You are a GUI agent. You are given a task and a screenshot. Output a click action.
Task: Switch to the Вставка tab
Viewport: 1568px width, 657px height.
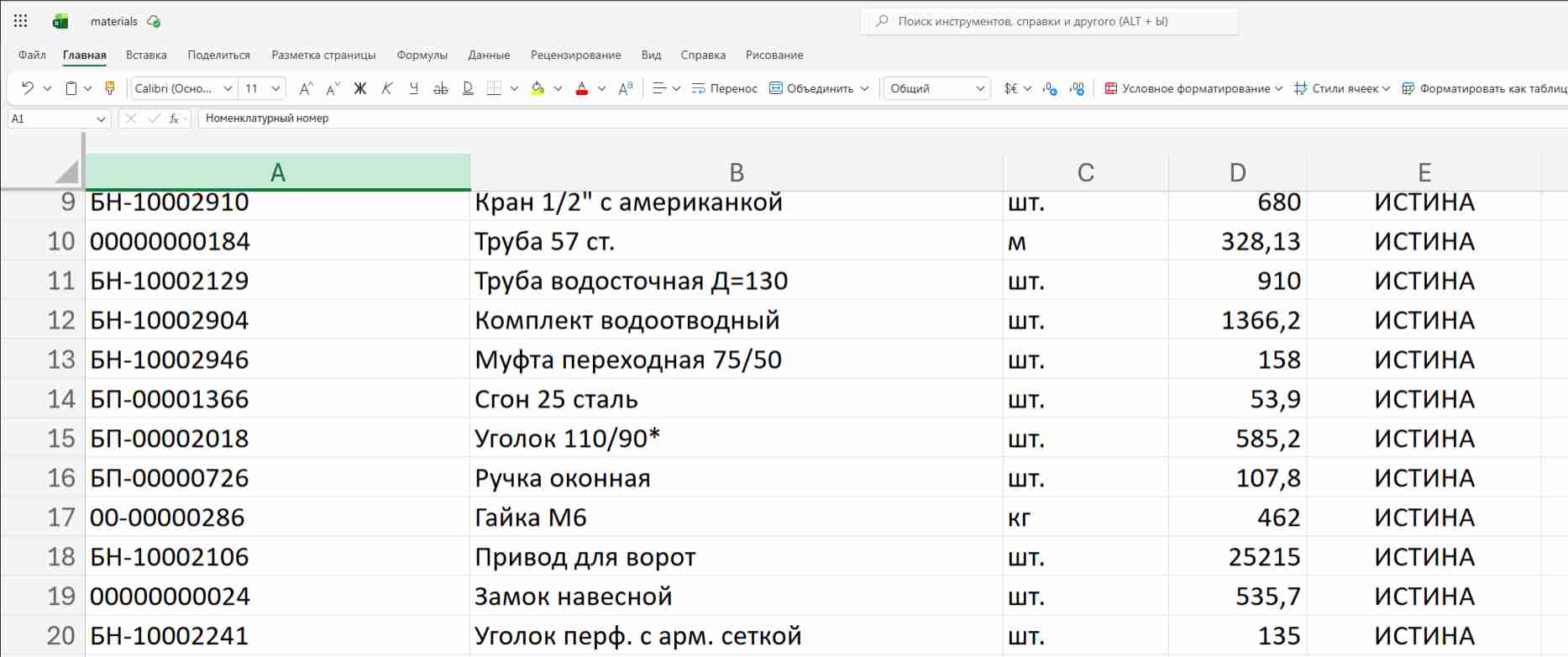pos(146,55)
